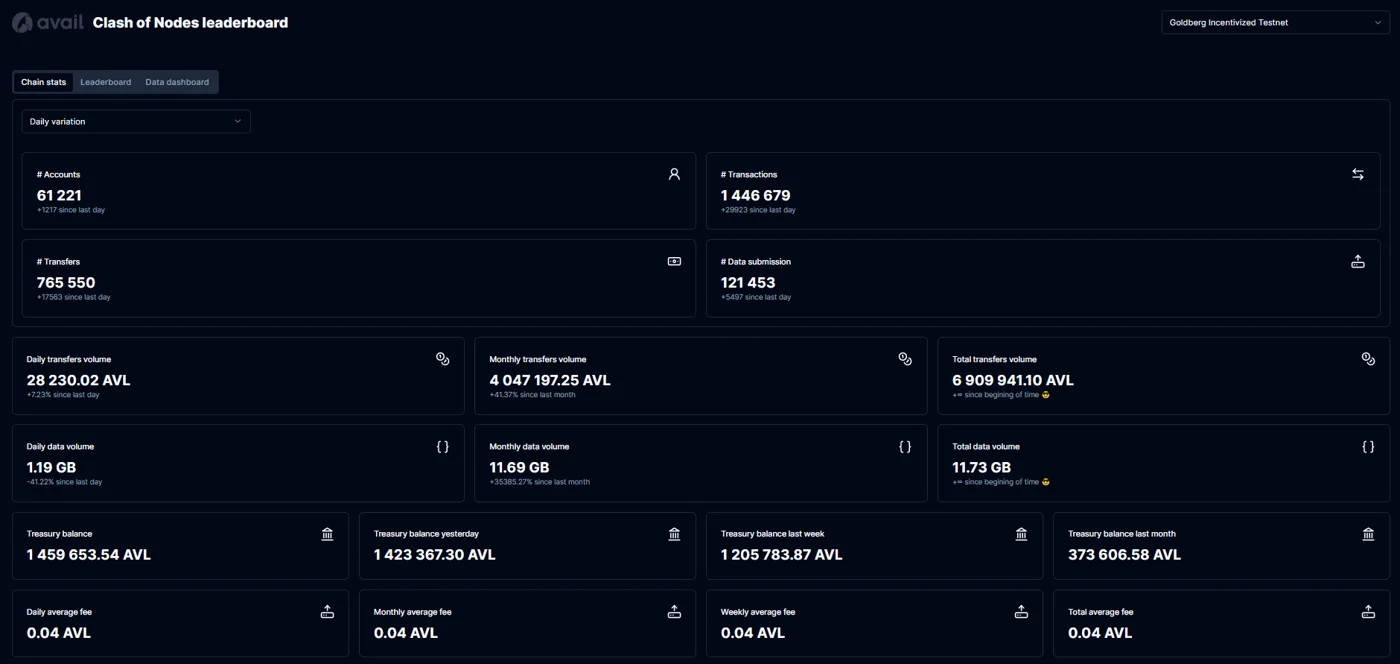Click the Weekly average fee upload icon
1400x664 pixels.
[x=1021, y=611]
